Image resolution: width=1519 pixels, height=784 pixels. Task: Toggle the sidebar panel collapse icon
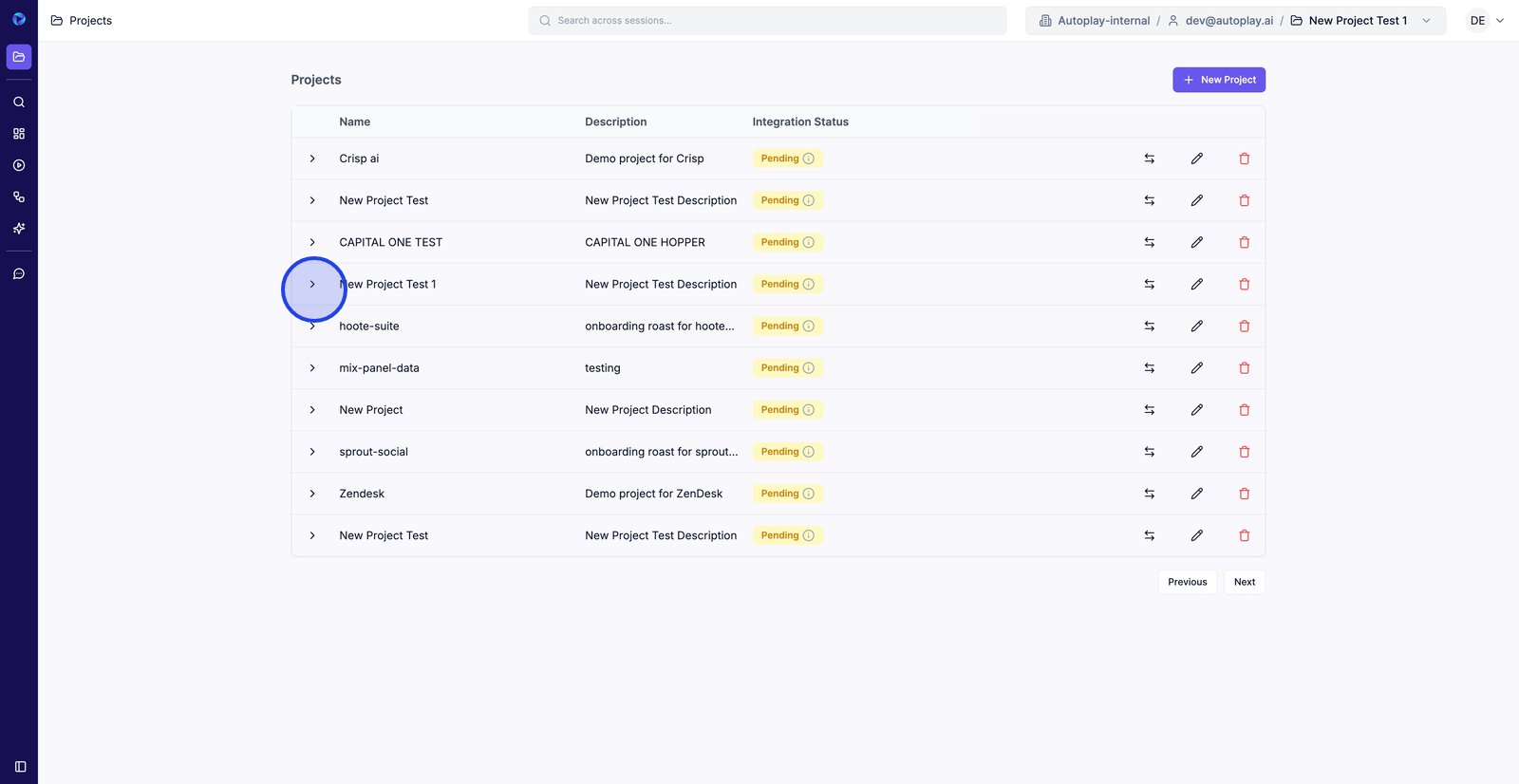[x=20, y=767]
